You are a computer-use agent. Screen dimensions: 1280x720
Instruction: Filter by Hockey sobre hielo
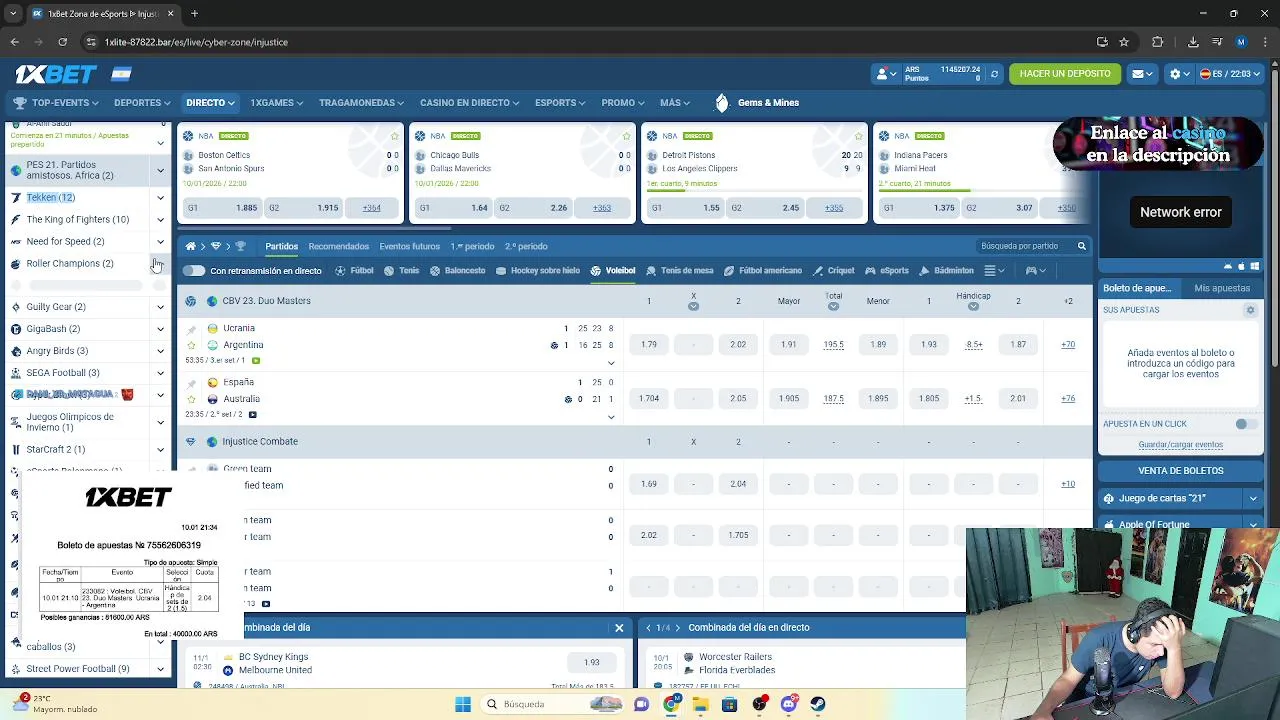(x=537, y=270)
